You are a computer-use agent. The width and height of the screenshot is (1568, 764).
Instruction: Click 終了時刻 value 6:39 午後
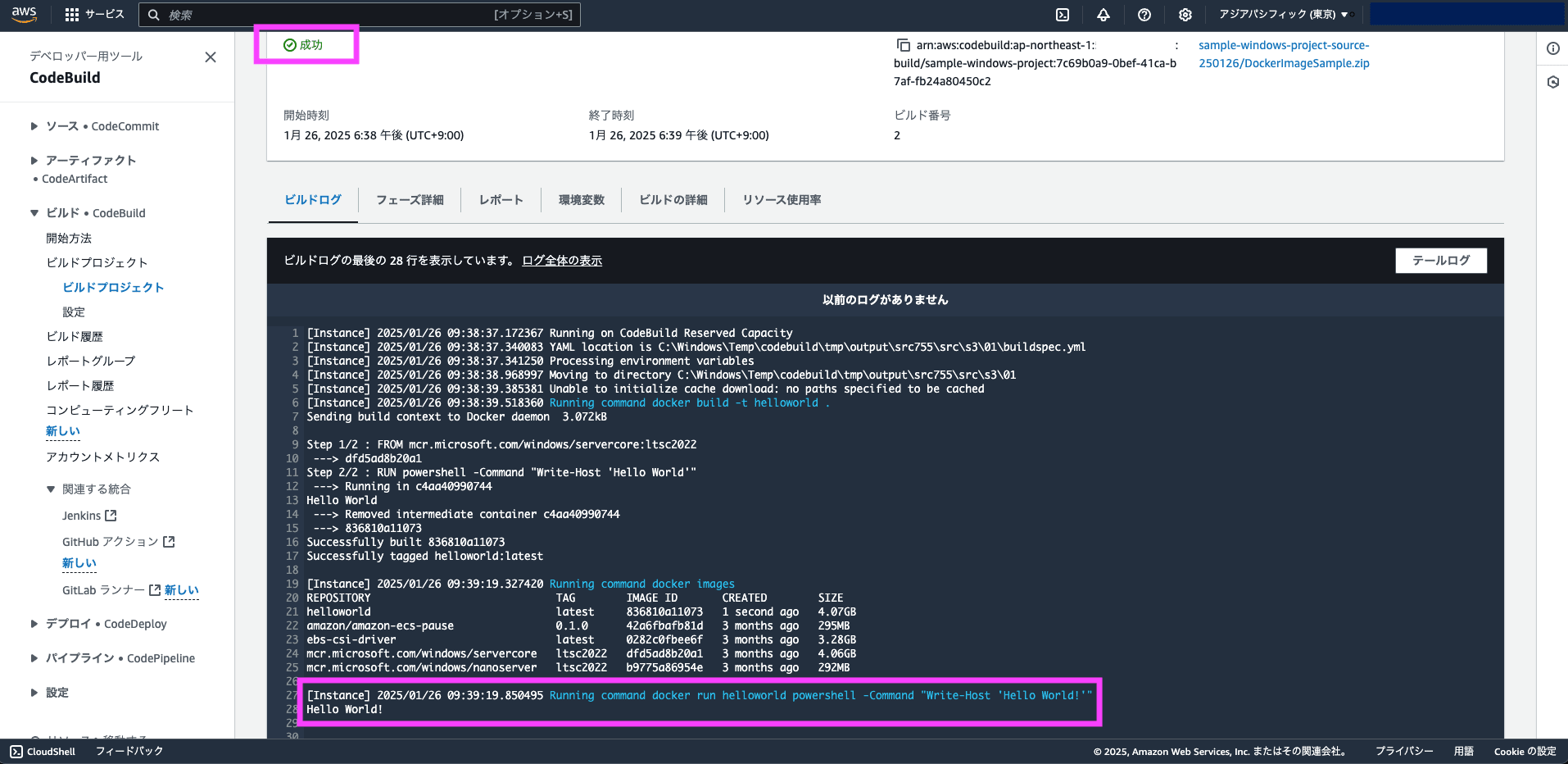pos(678,136)
